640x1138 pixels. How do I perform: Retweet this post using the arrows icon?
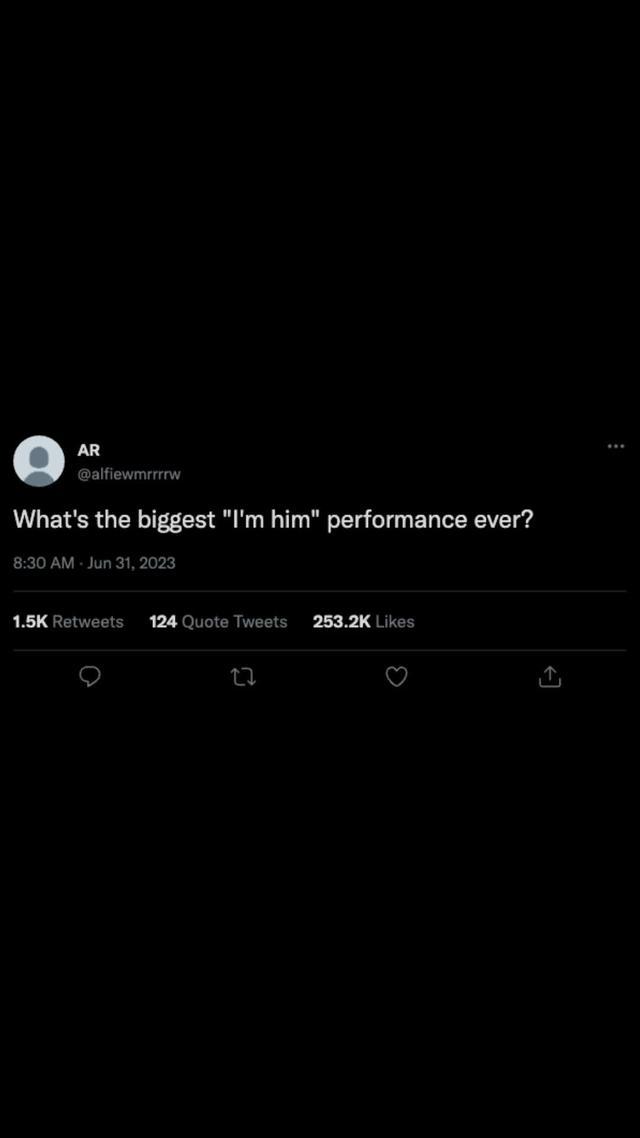click(x=243, y=677)
